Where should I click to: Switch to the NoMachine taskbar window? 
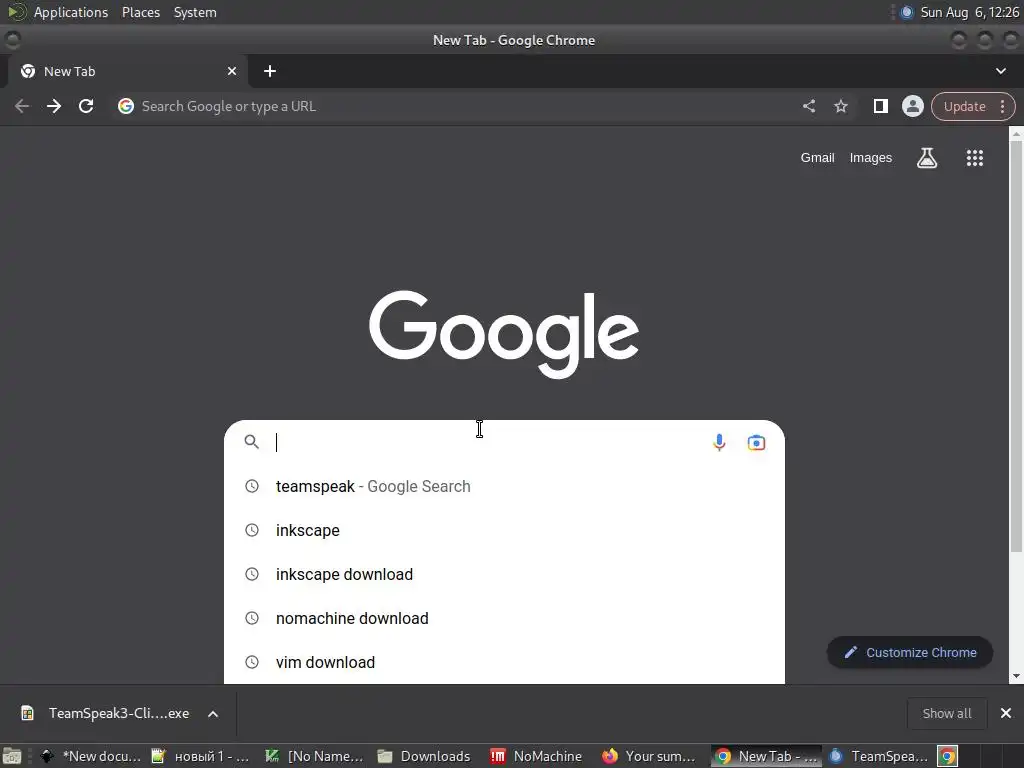click(x=537, y=756)
